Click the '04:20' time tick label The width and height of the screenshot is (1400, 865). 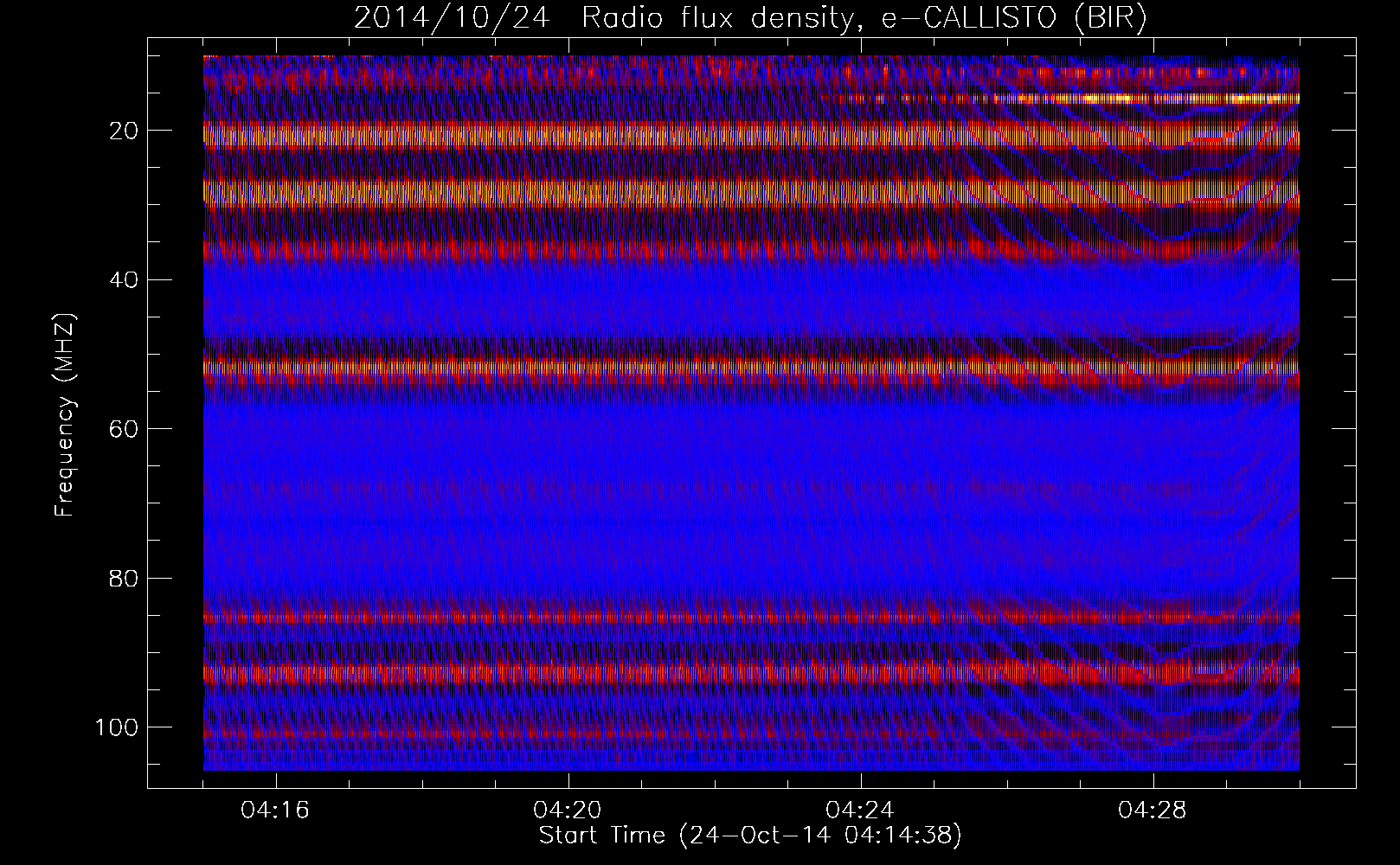click(568, 811)
